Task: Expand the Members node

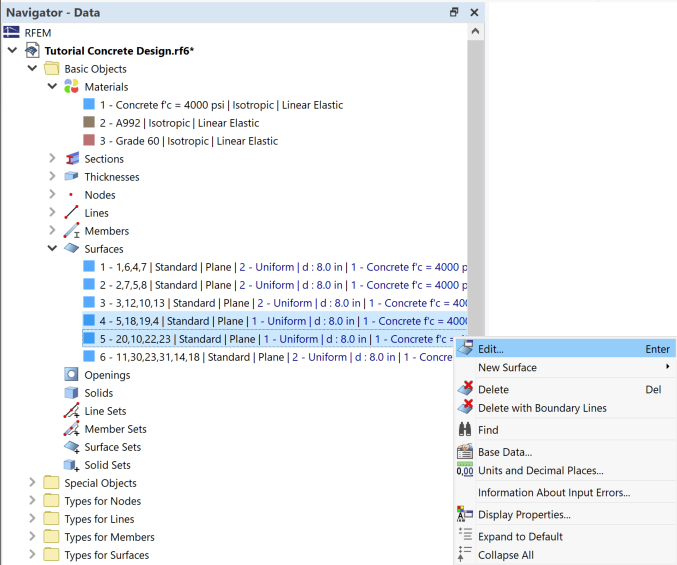Action: [52, 230]
